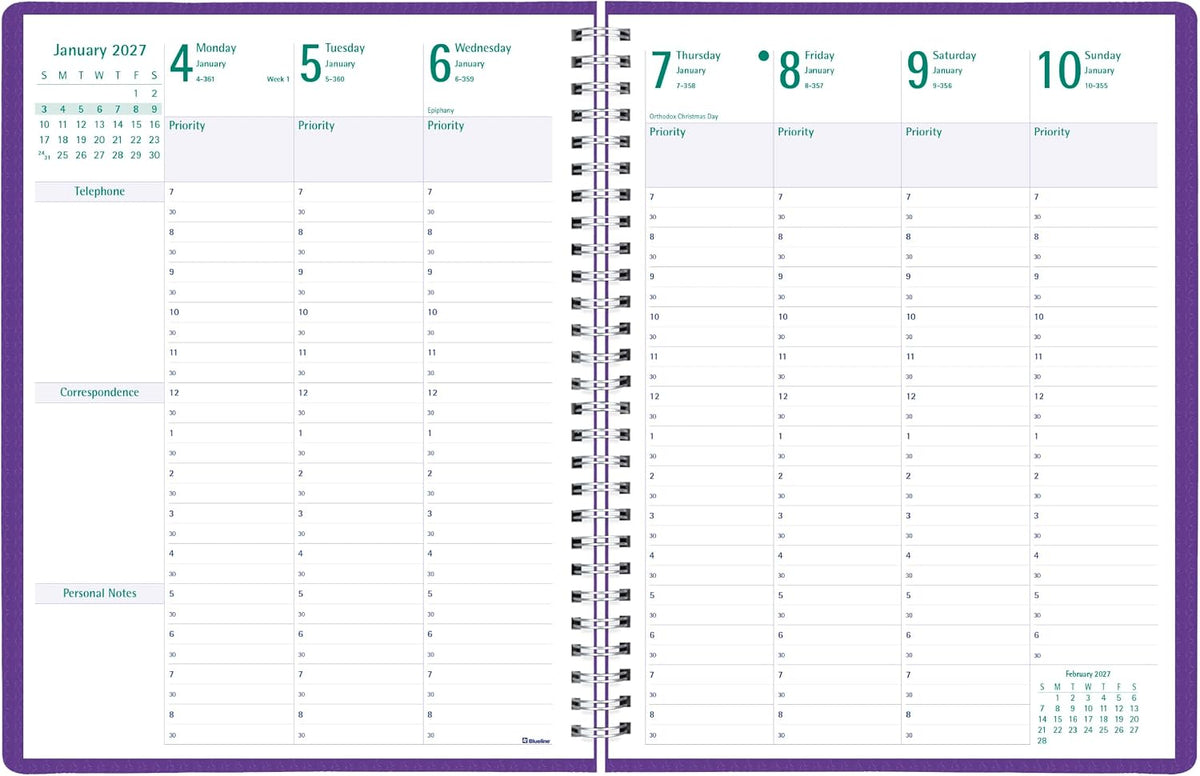Click the Priority box under Thursday
The width and height of the screenshot is (1200, 776).
click(709, 155)
